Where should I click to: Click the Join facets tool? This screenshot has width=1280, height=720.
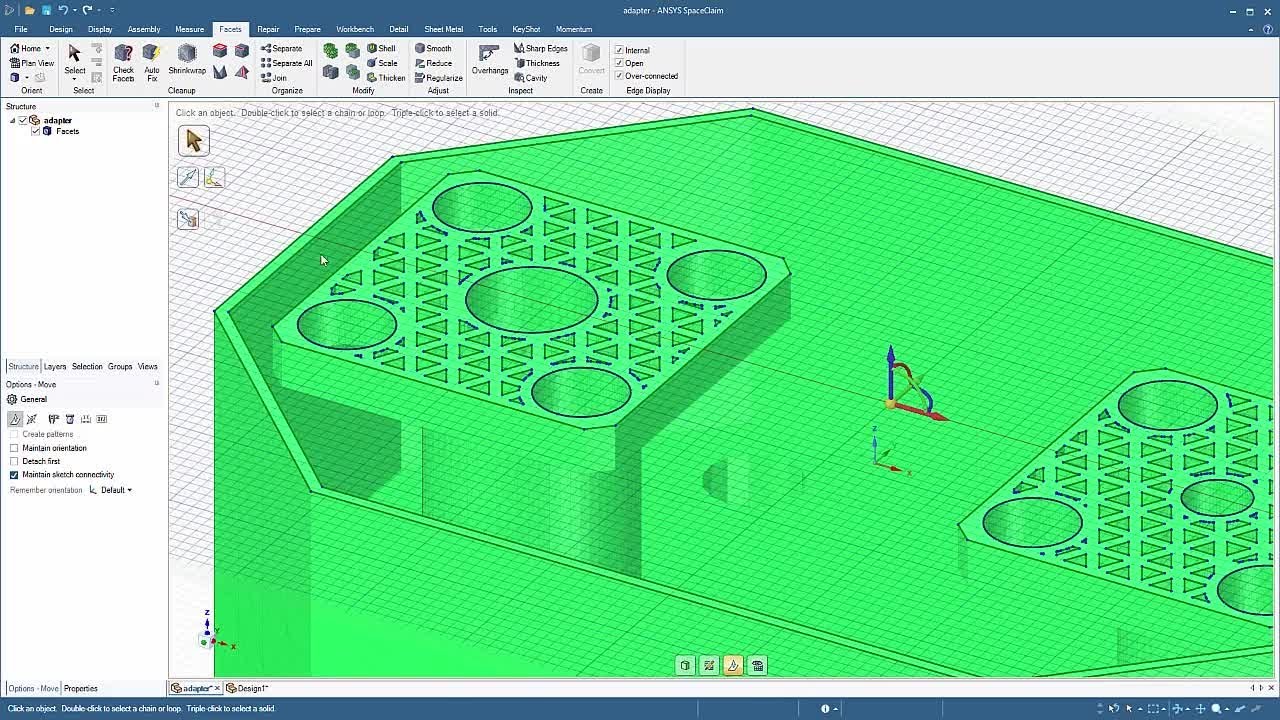coord(273,78)
